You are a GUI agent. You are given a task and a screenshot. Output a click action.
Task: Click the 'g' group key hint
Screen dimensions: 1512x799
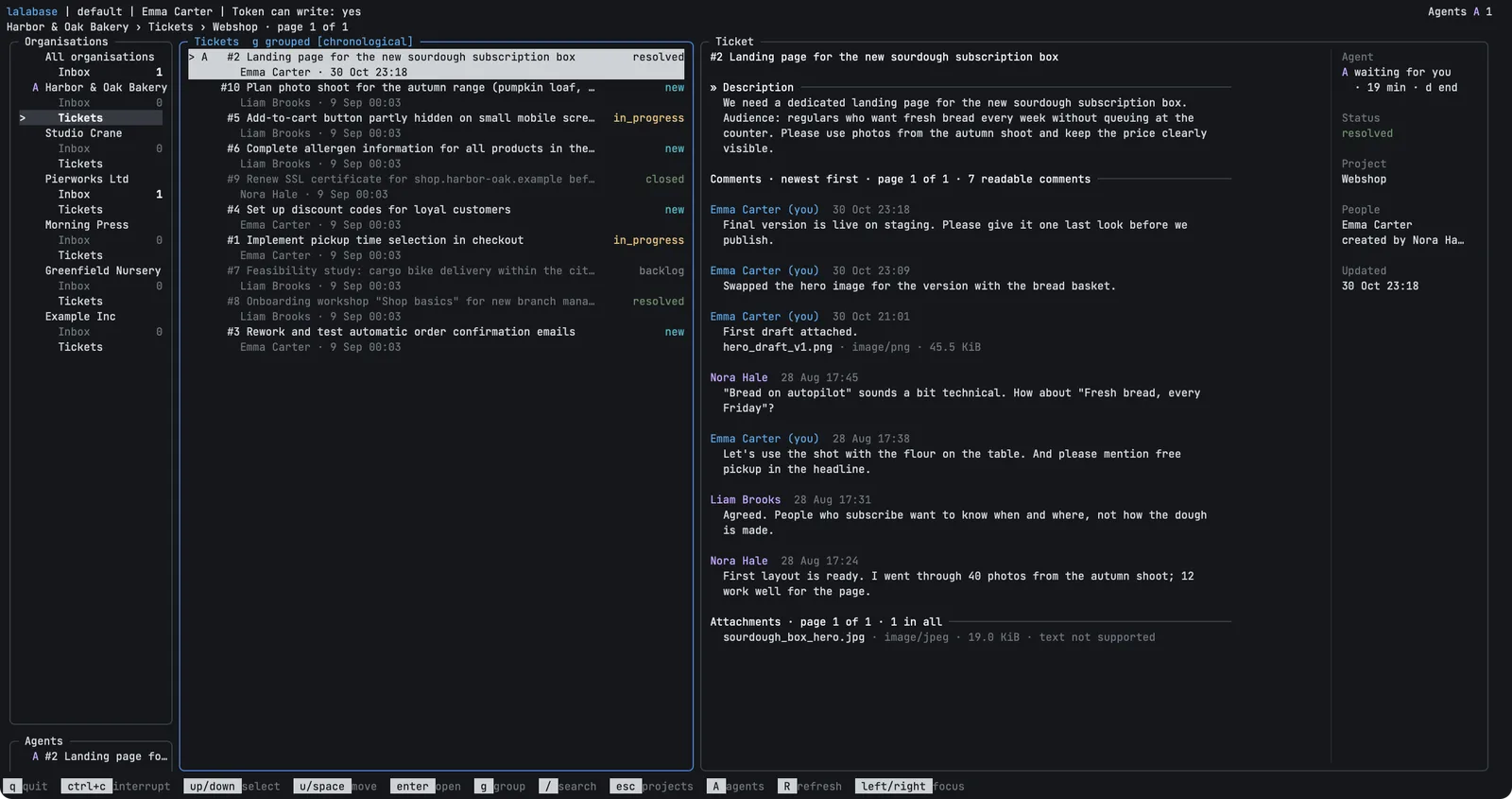pyautogui.click(x=499, y=786)
